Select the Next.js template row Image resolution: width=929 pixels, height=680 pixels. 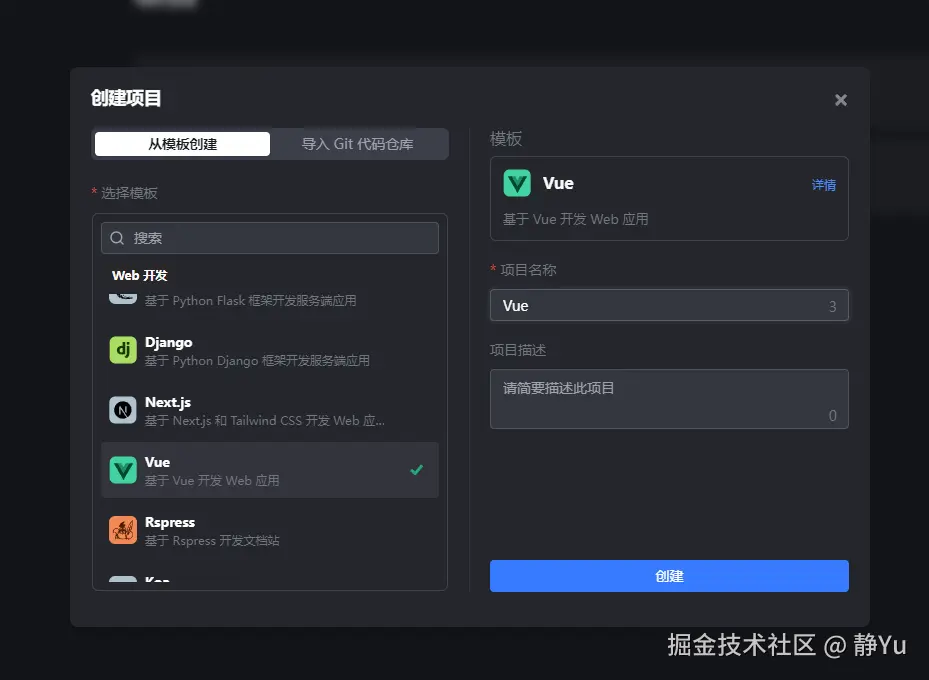(x=270, y=410)
